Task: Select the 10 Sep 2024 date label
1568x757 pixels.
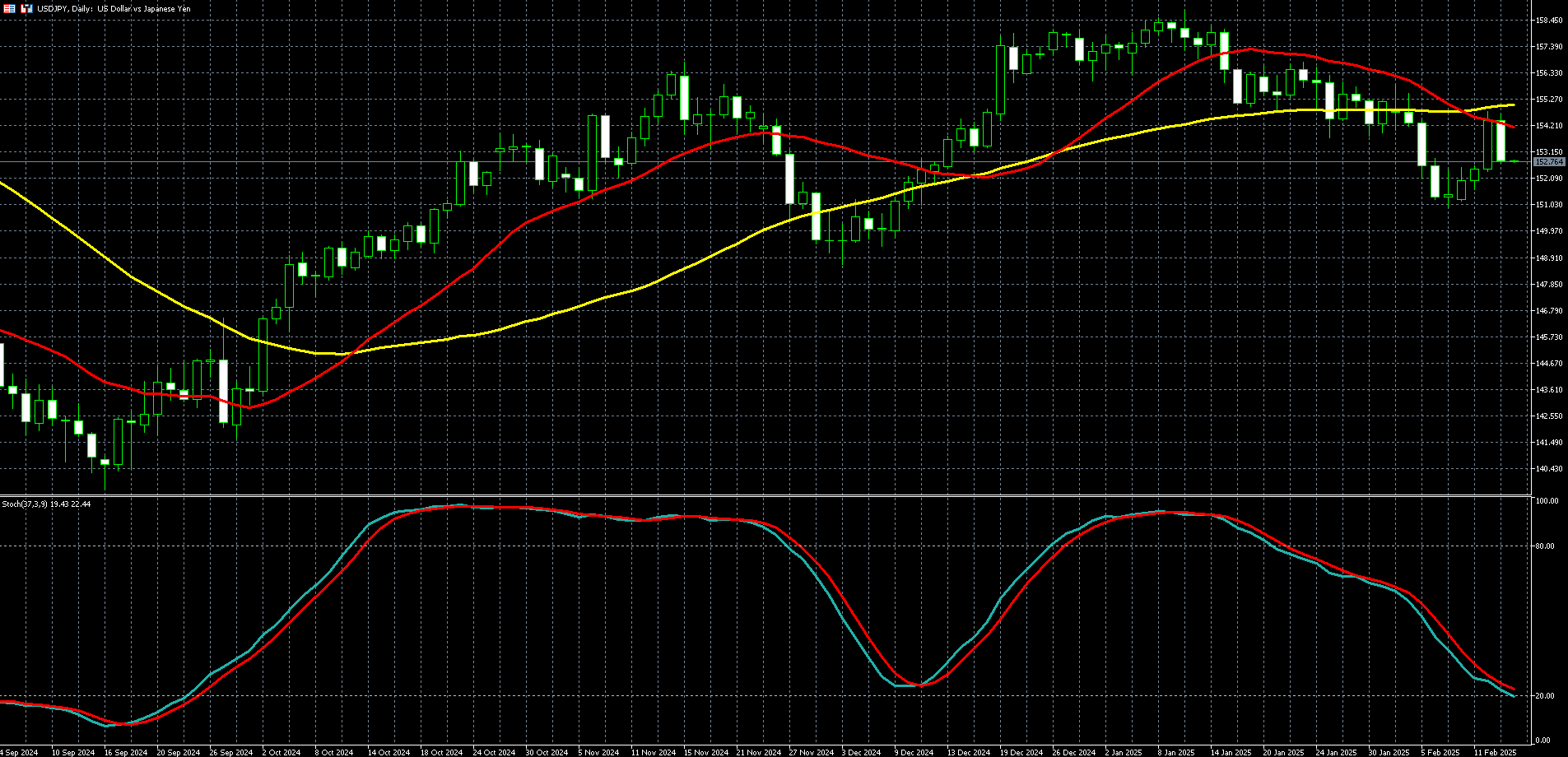Action: coord(73,753)
